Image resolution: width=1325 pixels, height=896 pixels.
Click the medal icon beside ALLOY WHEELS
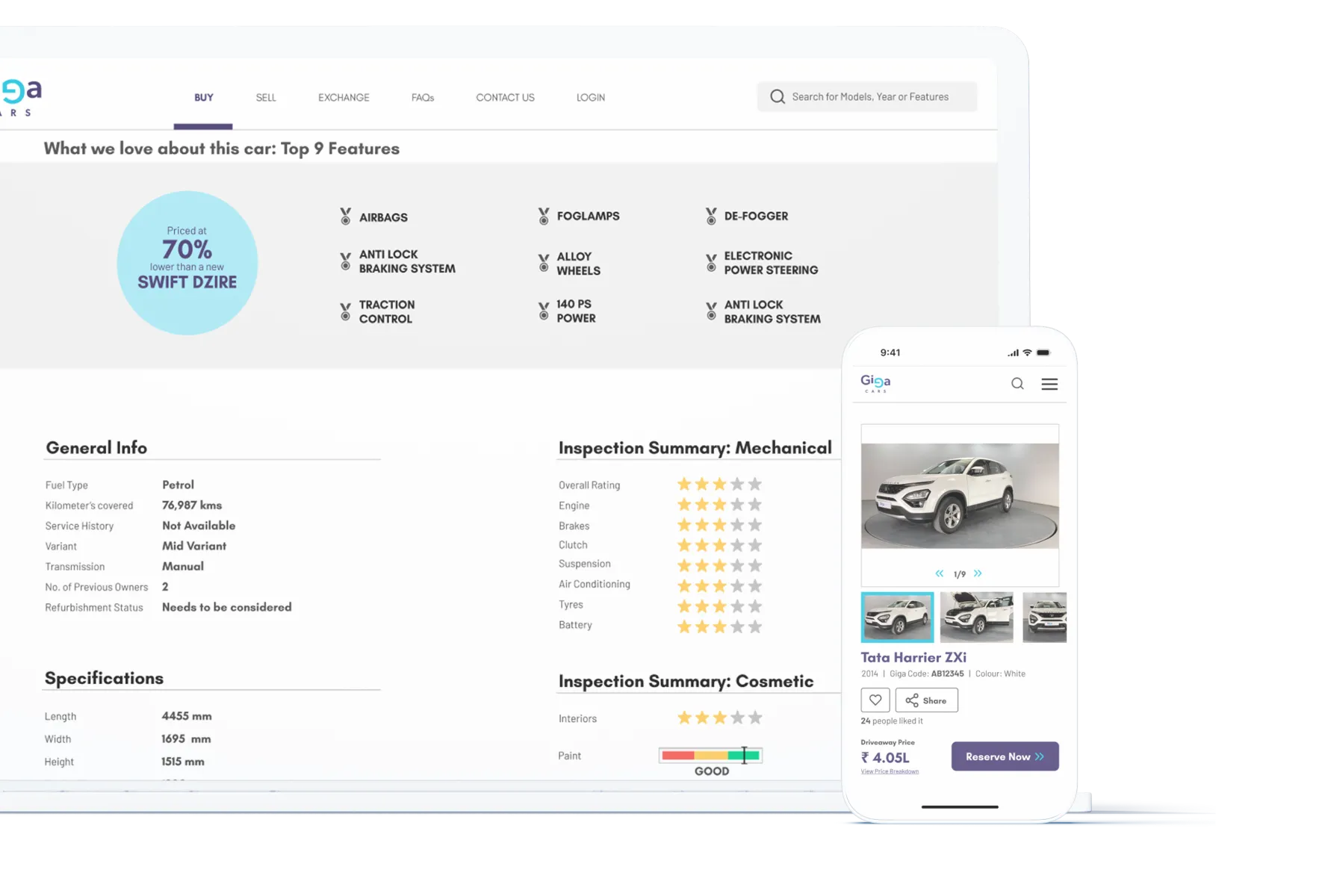tap(544, 263)
